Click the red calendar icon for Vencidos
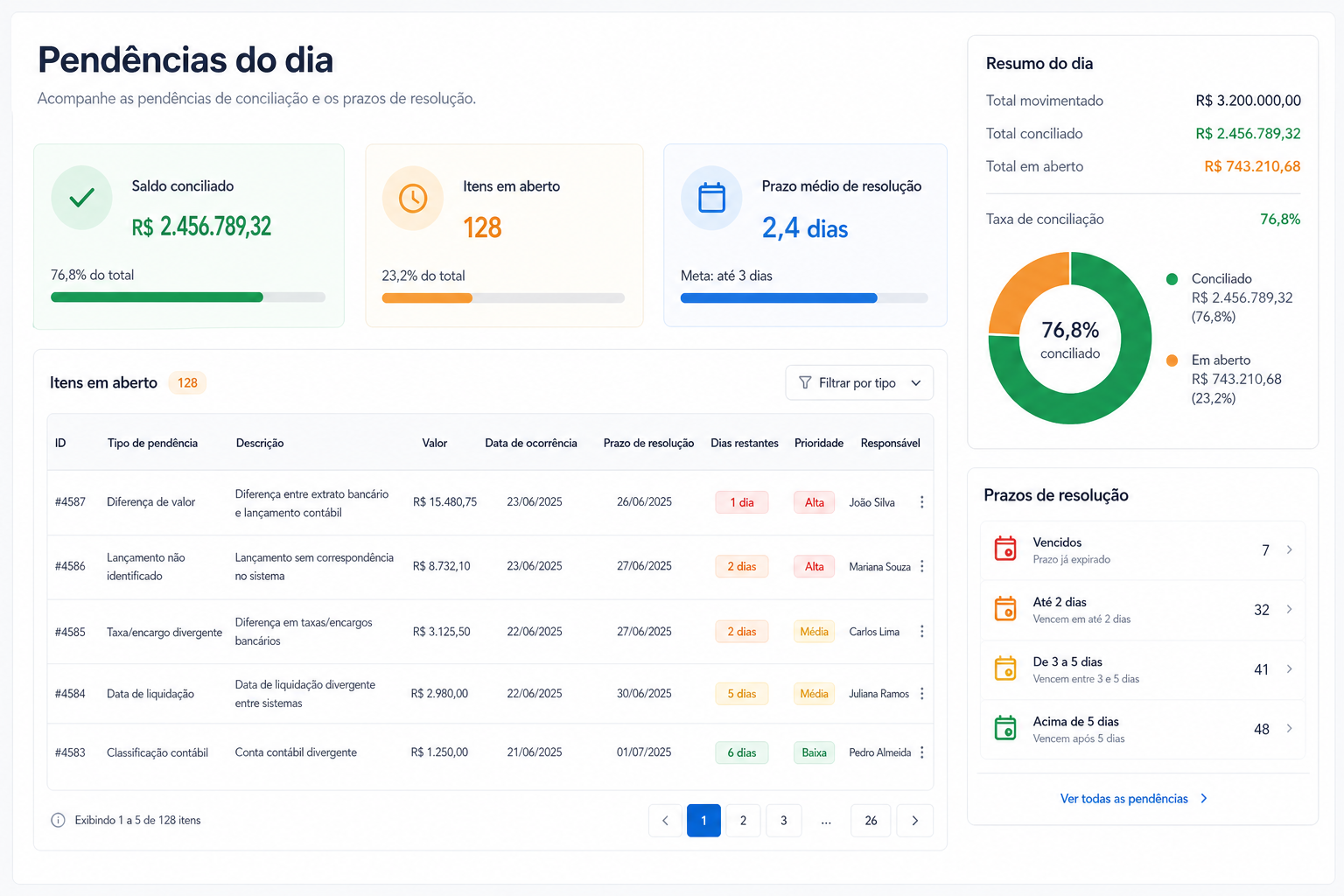The width and height of the screenshot is (1344, 896). tap(1005, 549)
